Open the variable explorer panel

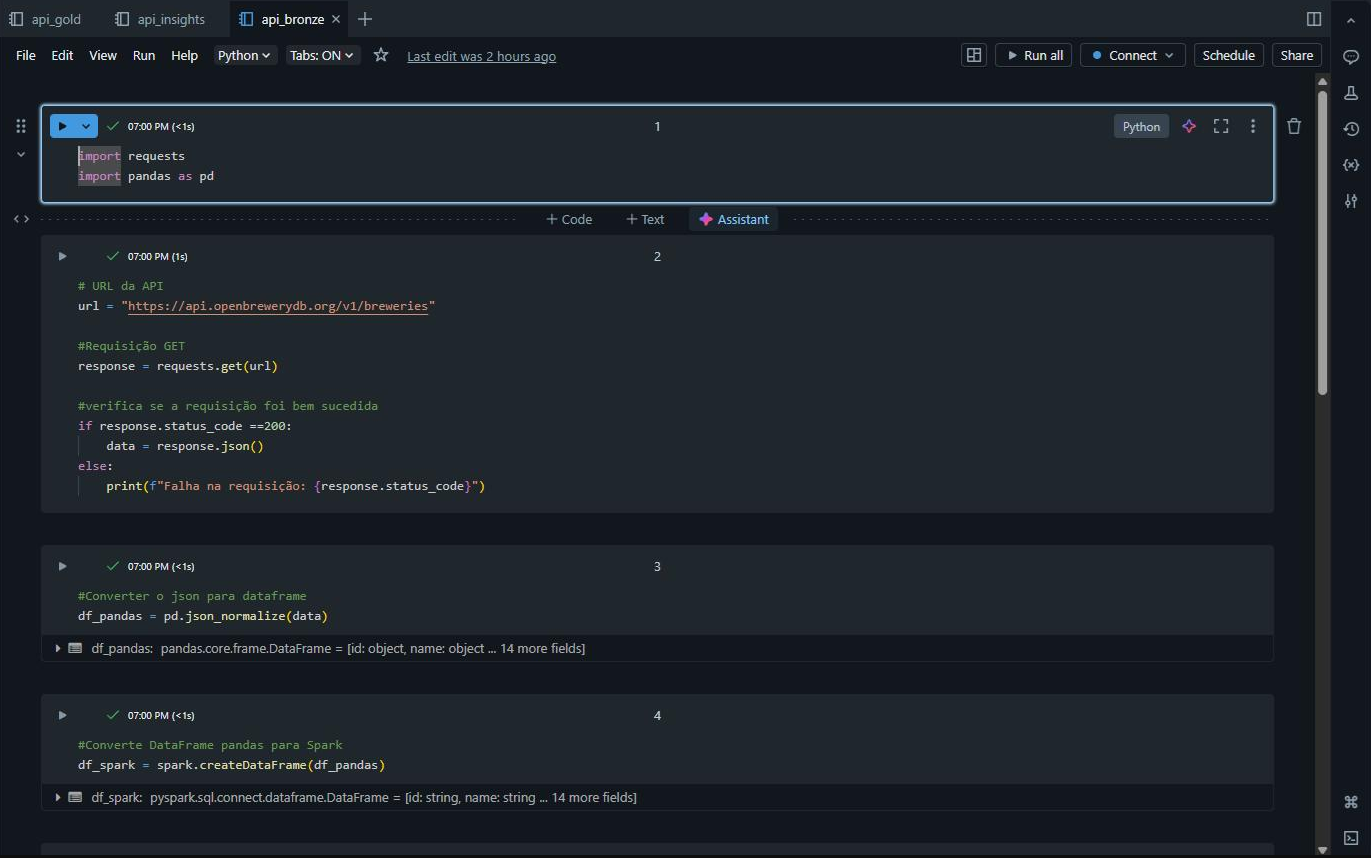tap(1351, 164)
